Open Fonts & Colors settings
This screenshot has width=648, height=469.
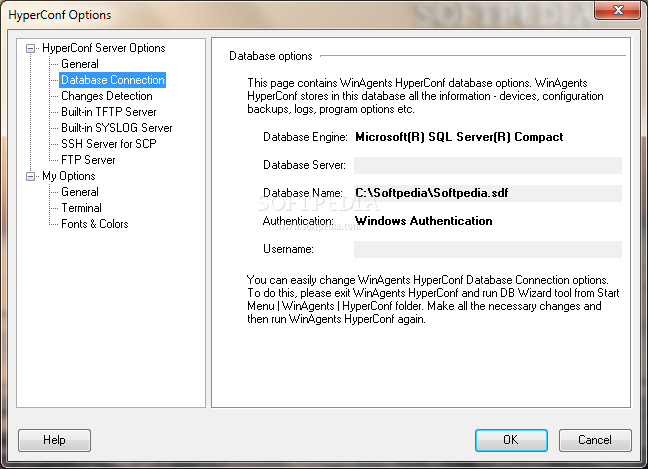[x=95, y=224]
